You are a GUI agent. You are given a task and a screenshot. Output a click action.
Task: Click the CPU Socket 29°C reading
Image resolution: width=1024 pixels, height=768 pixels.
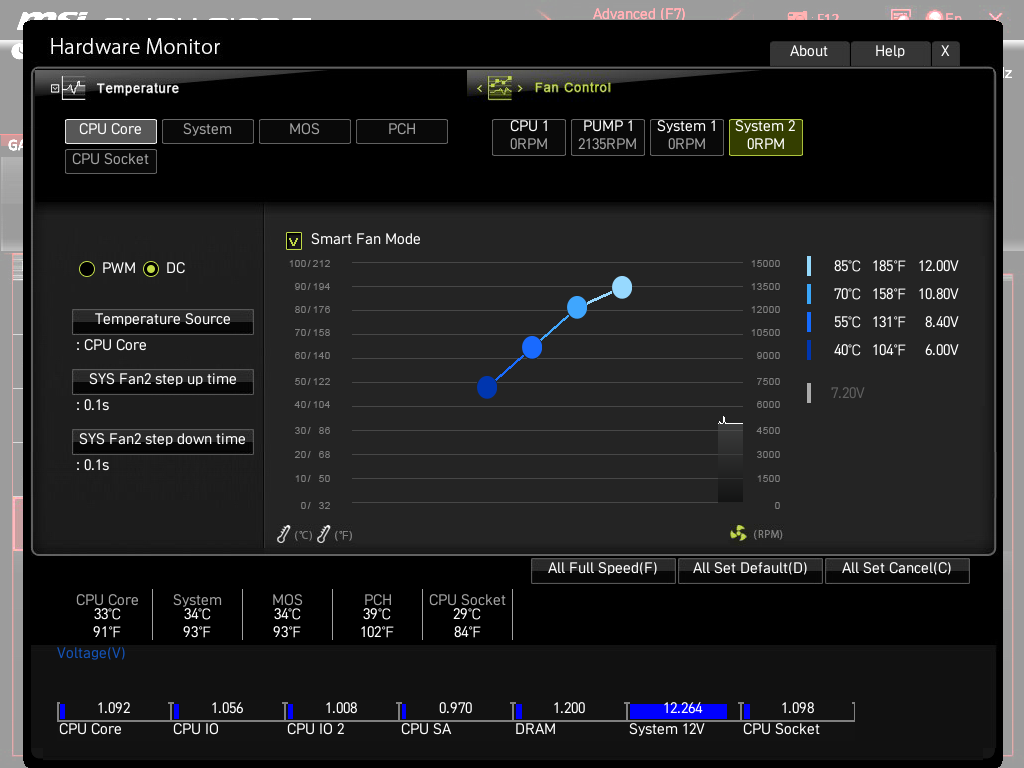[467, 615]
